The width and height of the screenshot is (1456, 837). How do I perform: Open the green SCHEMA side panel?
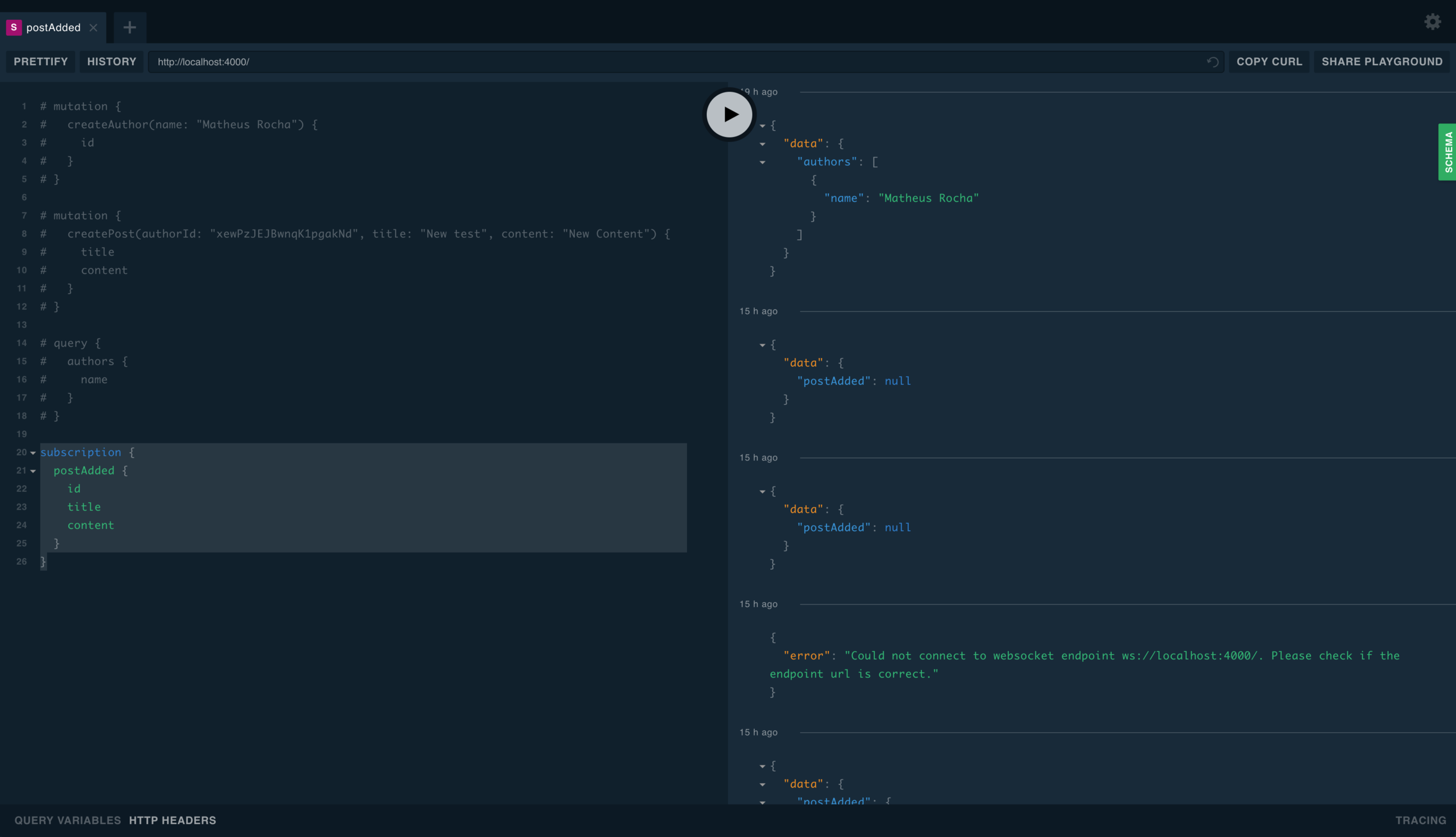pyautogui.click(x=1448, y=152)
